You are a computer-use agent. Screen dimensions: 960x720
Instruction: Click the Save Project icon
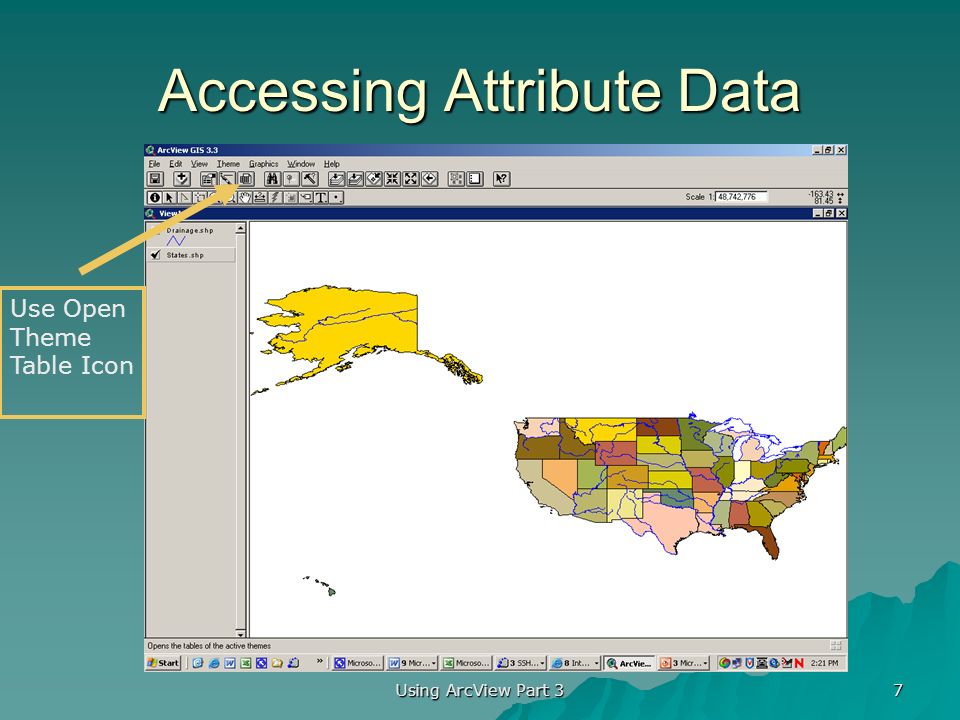[156, 179]
